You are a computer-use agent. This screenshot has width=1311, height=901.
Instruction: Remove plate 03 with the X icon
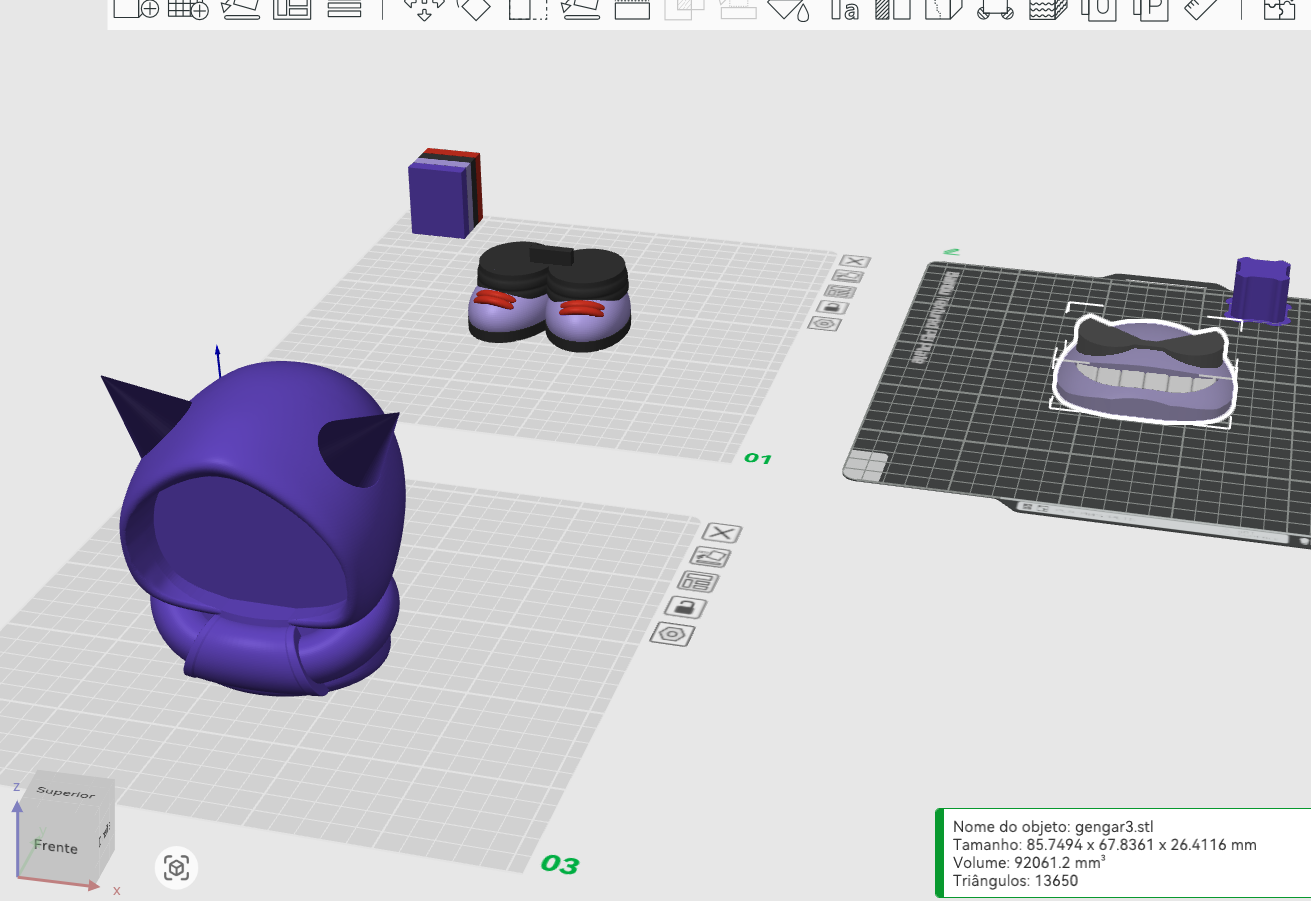pyautogui.click(x=721, y=533)
